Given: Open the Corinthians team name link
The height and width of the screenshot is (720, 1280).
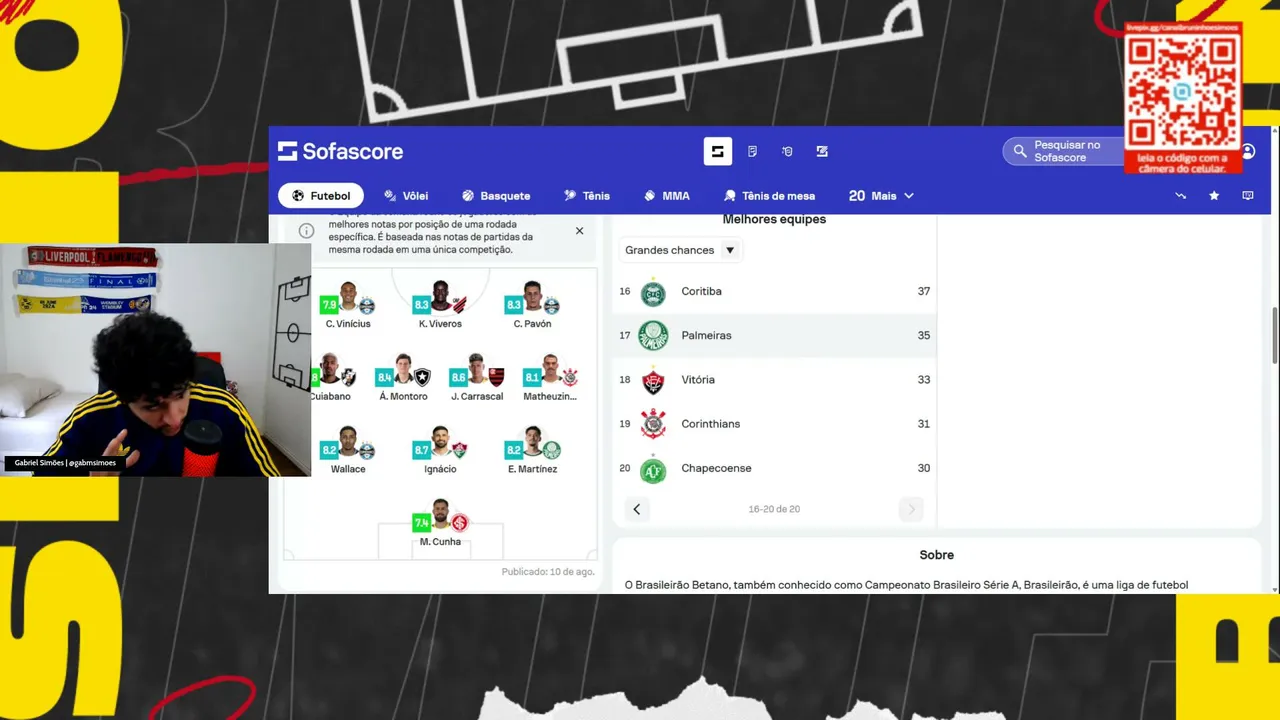Looking at the screenshot, I should [x=710, y=424].
